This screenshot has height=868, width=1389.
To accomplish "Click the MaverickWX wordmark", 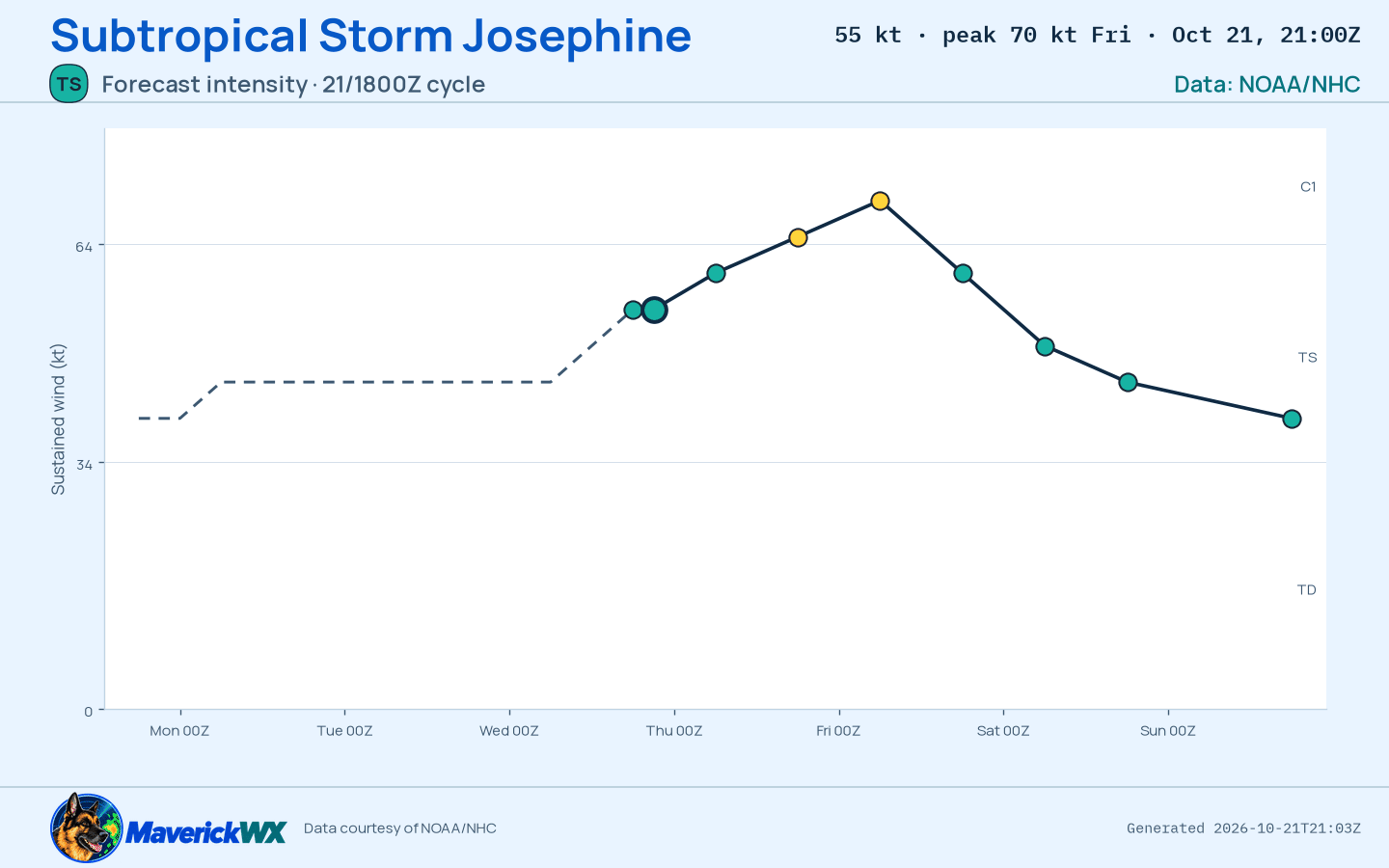I will [x=206, y=831].
